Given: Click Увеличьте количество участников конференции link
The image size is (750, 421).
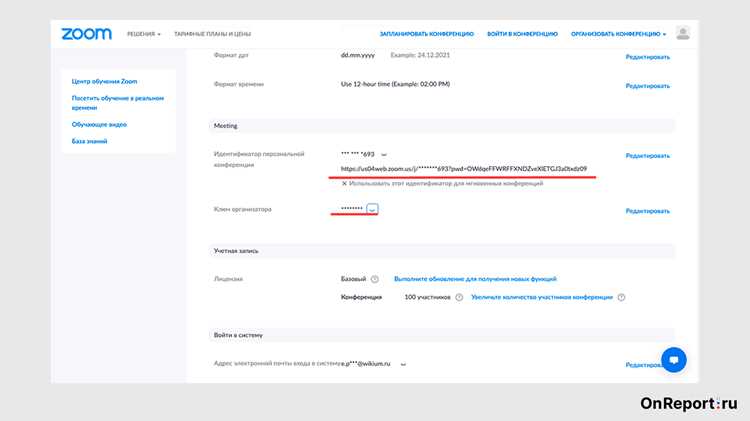Looking at the screenshot, I should point(541,297).
